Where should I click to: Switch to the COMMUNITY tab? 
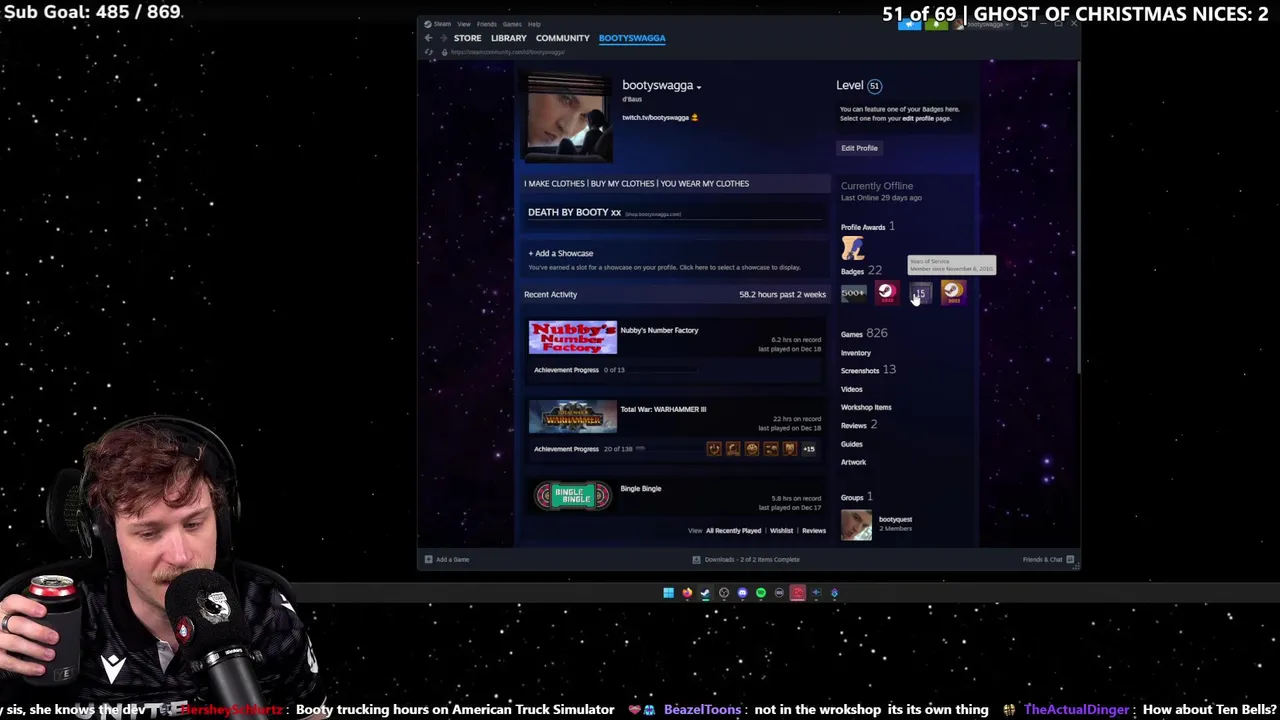click(x=563, y=38)
